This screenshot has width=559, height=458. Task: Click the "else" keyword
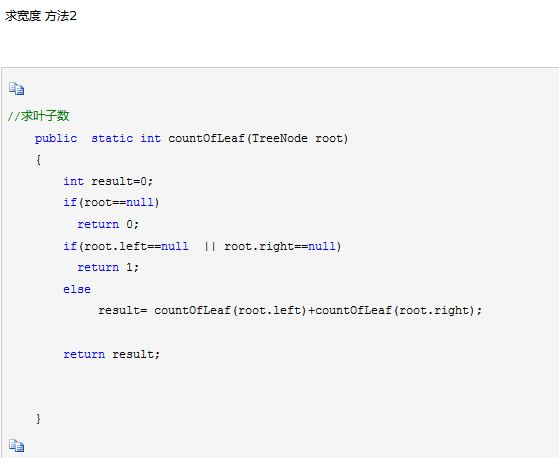point(77,289)
